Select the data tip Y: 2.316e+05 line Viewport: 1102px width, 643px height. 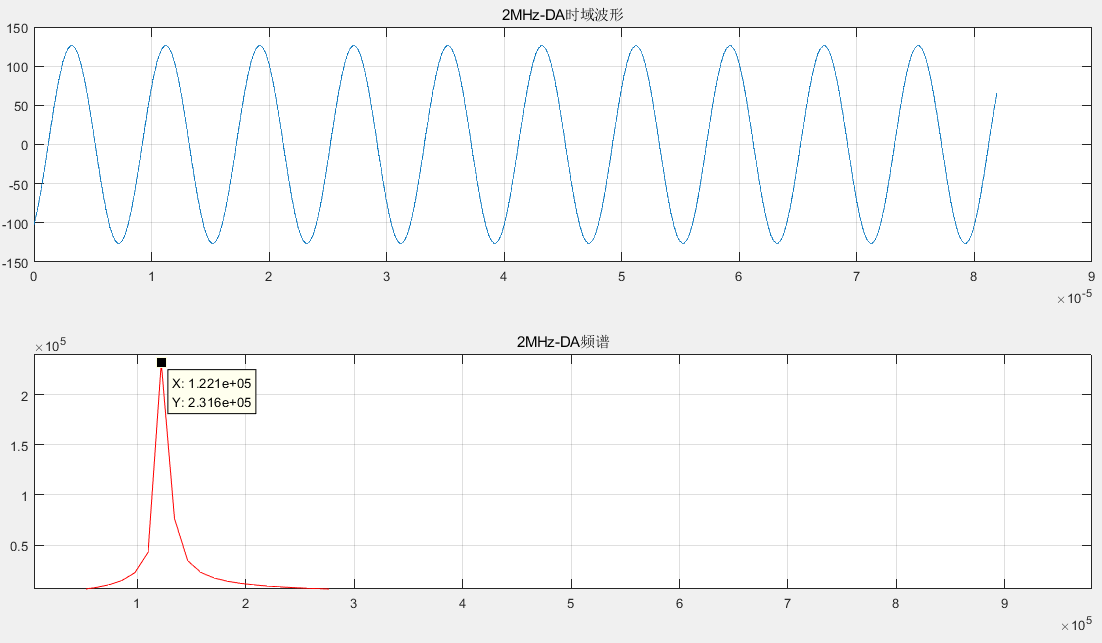click(212, 403)
